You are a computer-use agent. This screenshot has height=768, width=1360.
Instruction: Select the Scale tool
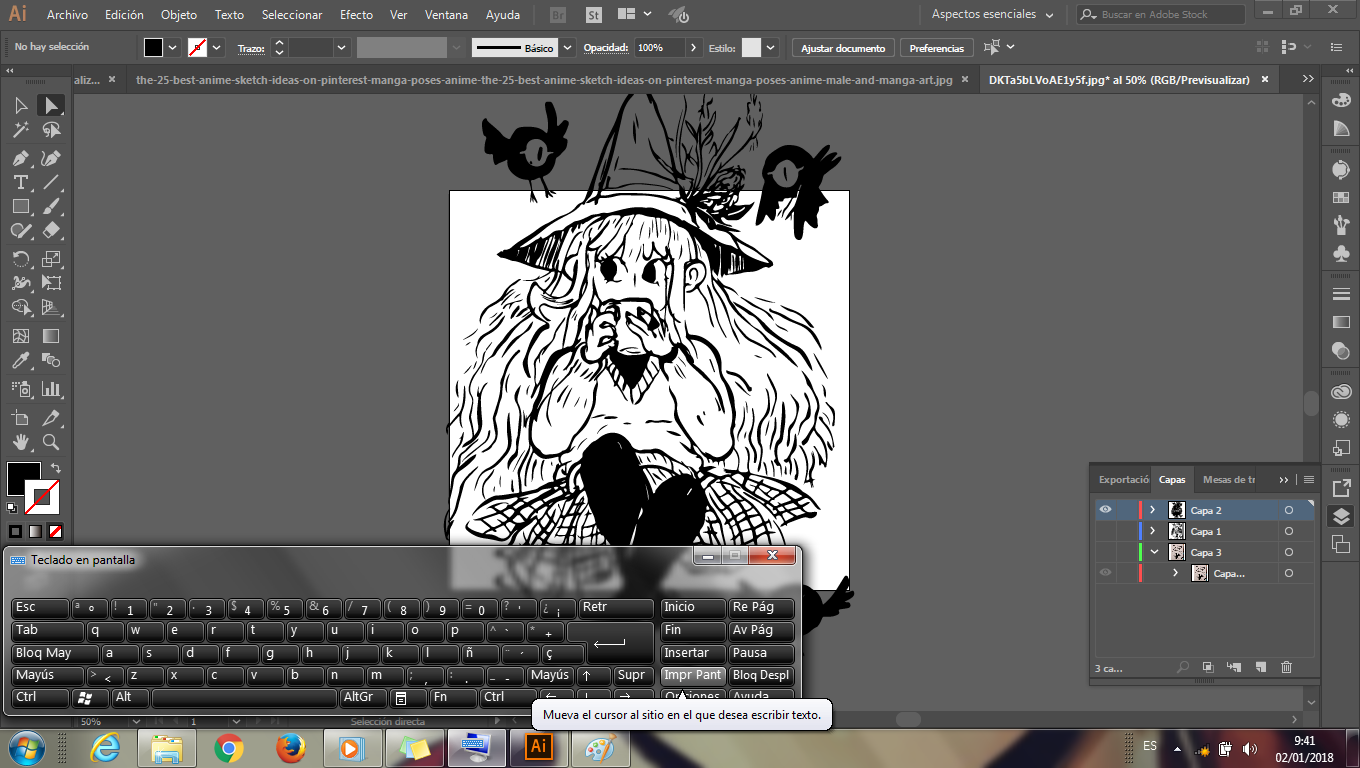51,259
